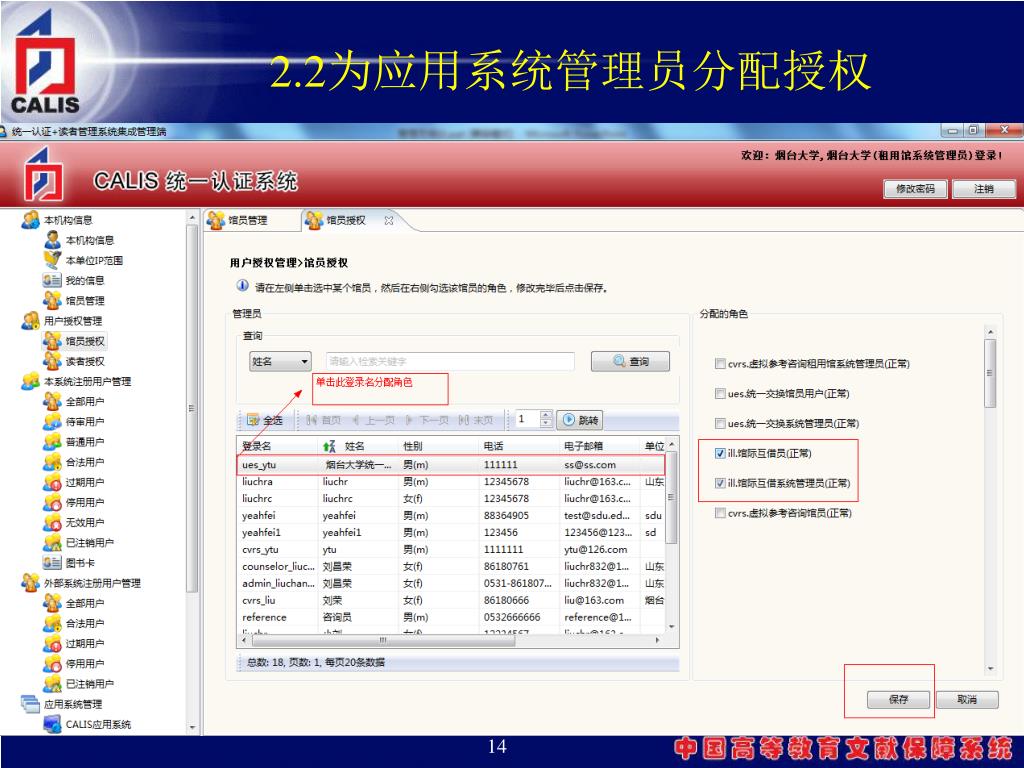
Task: Open 停用用户 icon under 本系统注册用户管理
Action: pos(52,502)
